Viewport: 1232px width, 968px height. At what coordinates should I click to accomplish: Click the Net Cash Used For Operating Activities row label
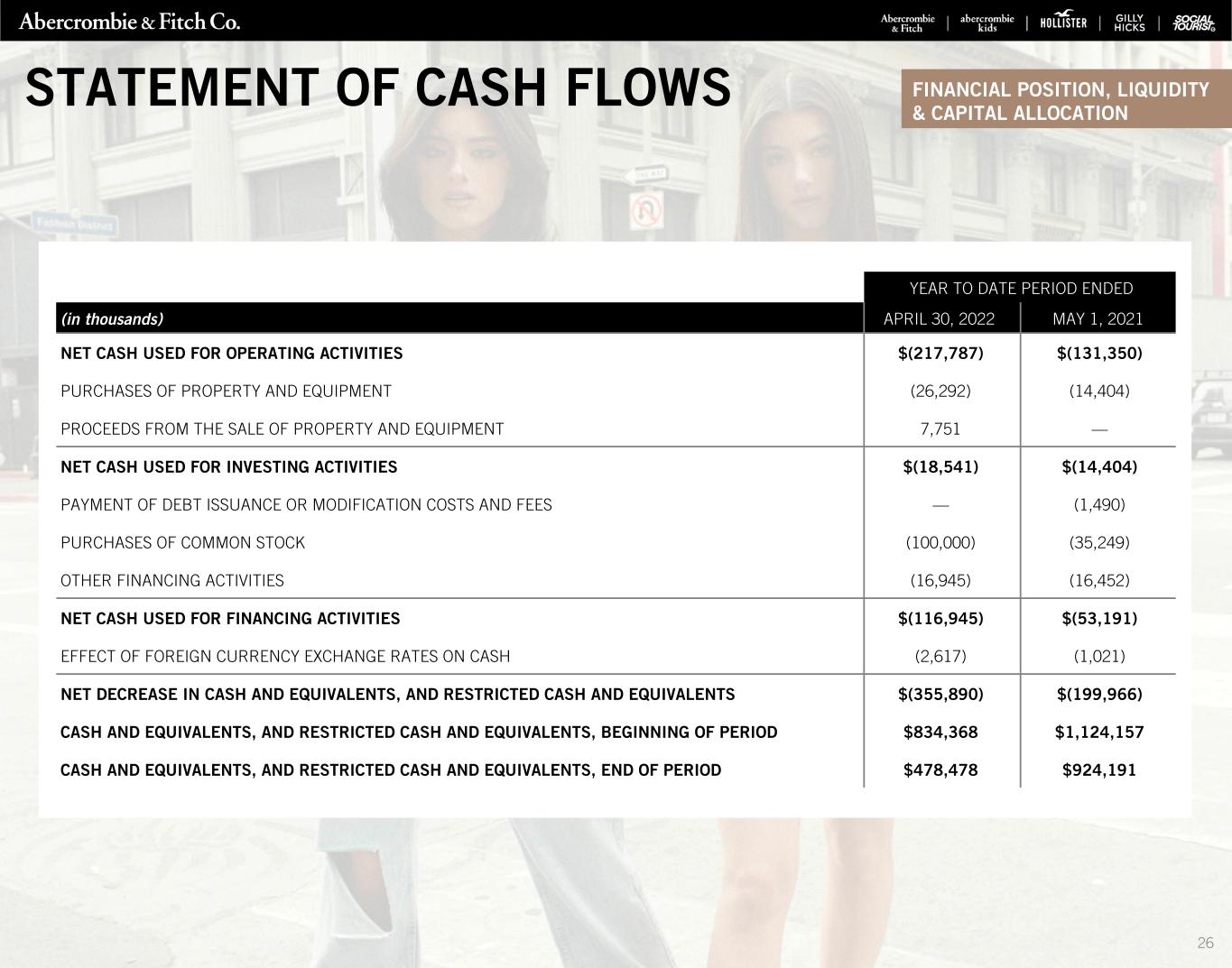[x=232, y=353]
